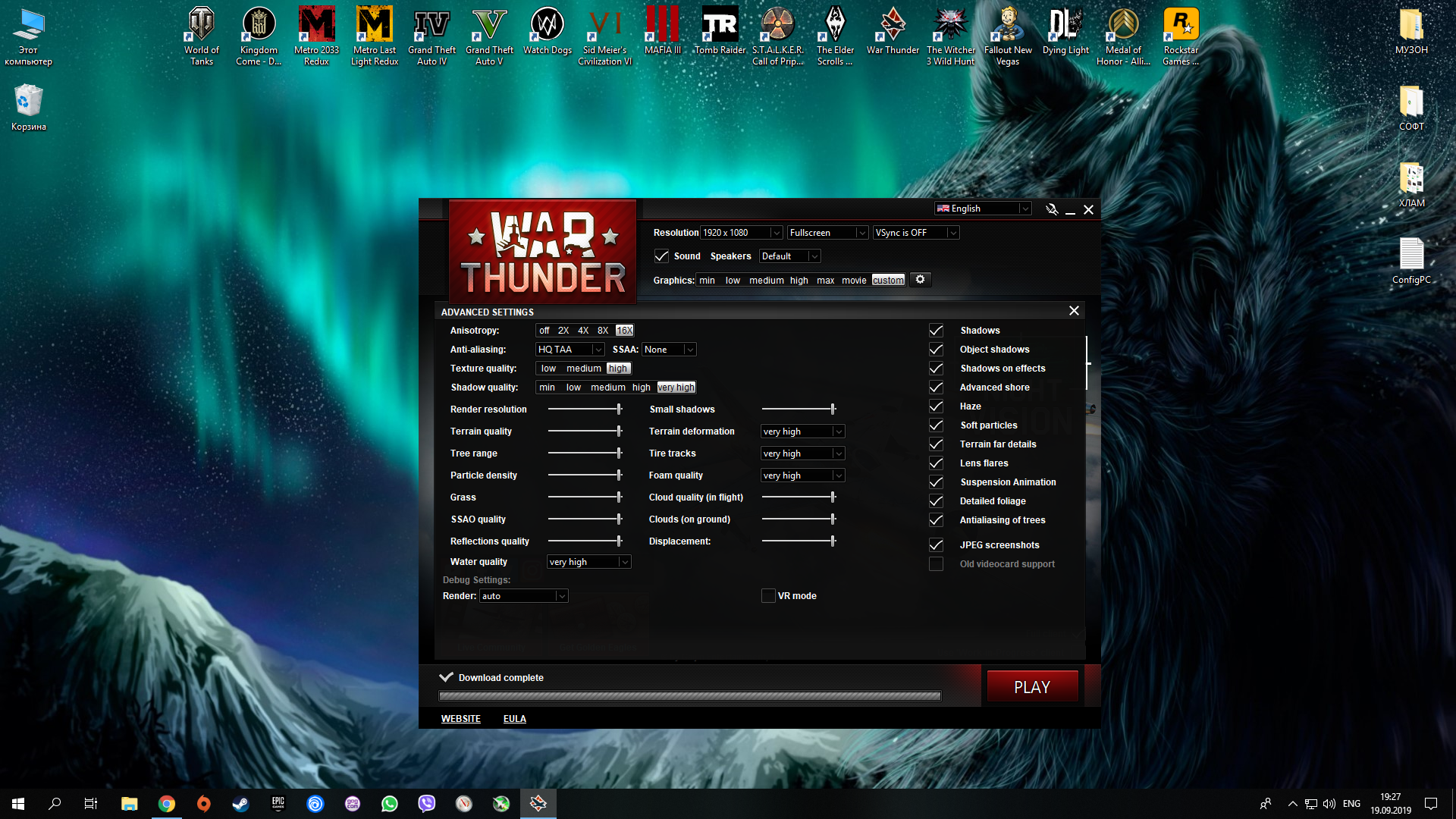
Task: Open the Resolution dropdown
Action: point(741,233)
